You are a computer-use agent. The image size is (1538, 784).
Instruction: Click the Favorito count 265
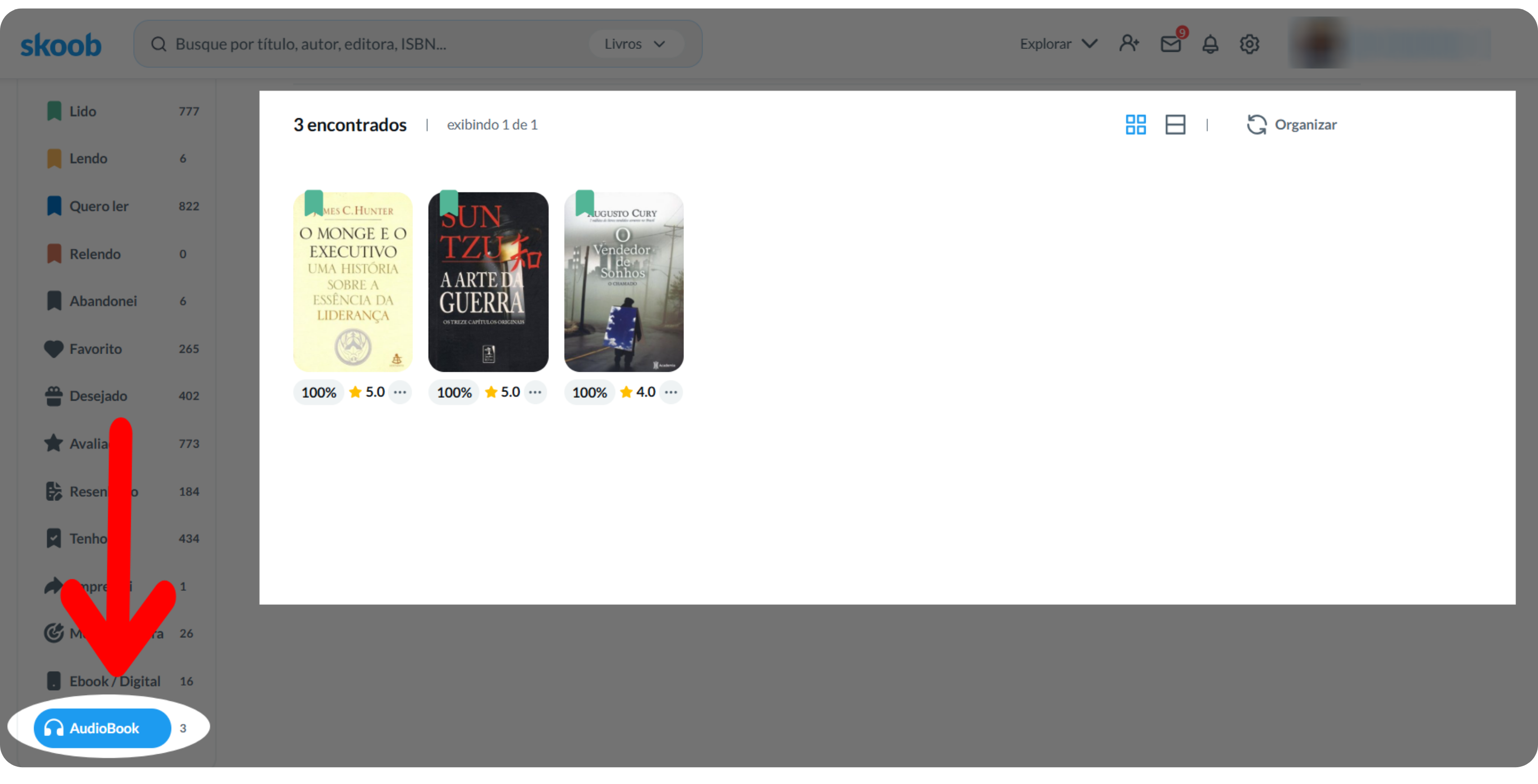coord(189,349)
